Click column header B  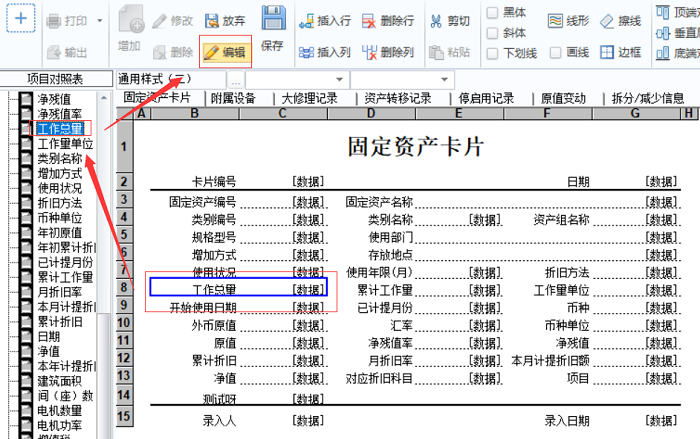click(x=195, y=113)
